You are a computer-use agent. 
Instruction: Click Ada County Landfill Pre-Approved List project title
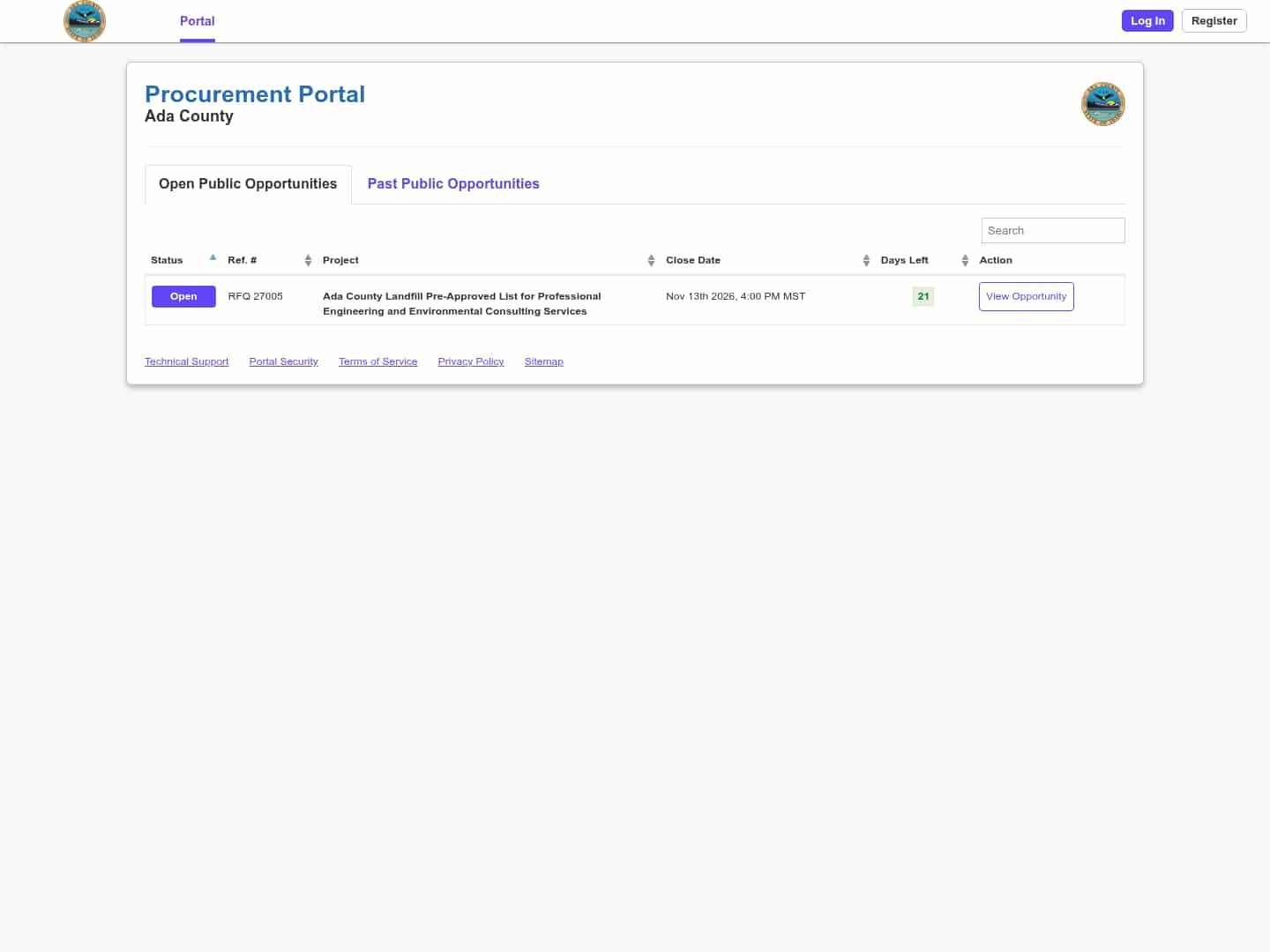tap(461, 303)
